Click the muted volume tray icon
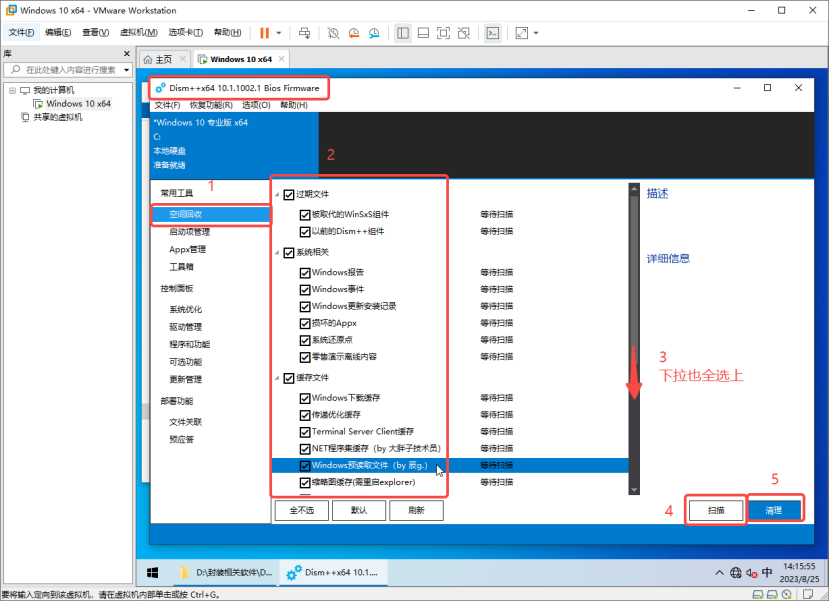 coord(752,573)
